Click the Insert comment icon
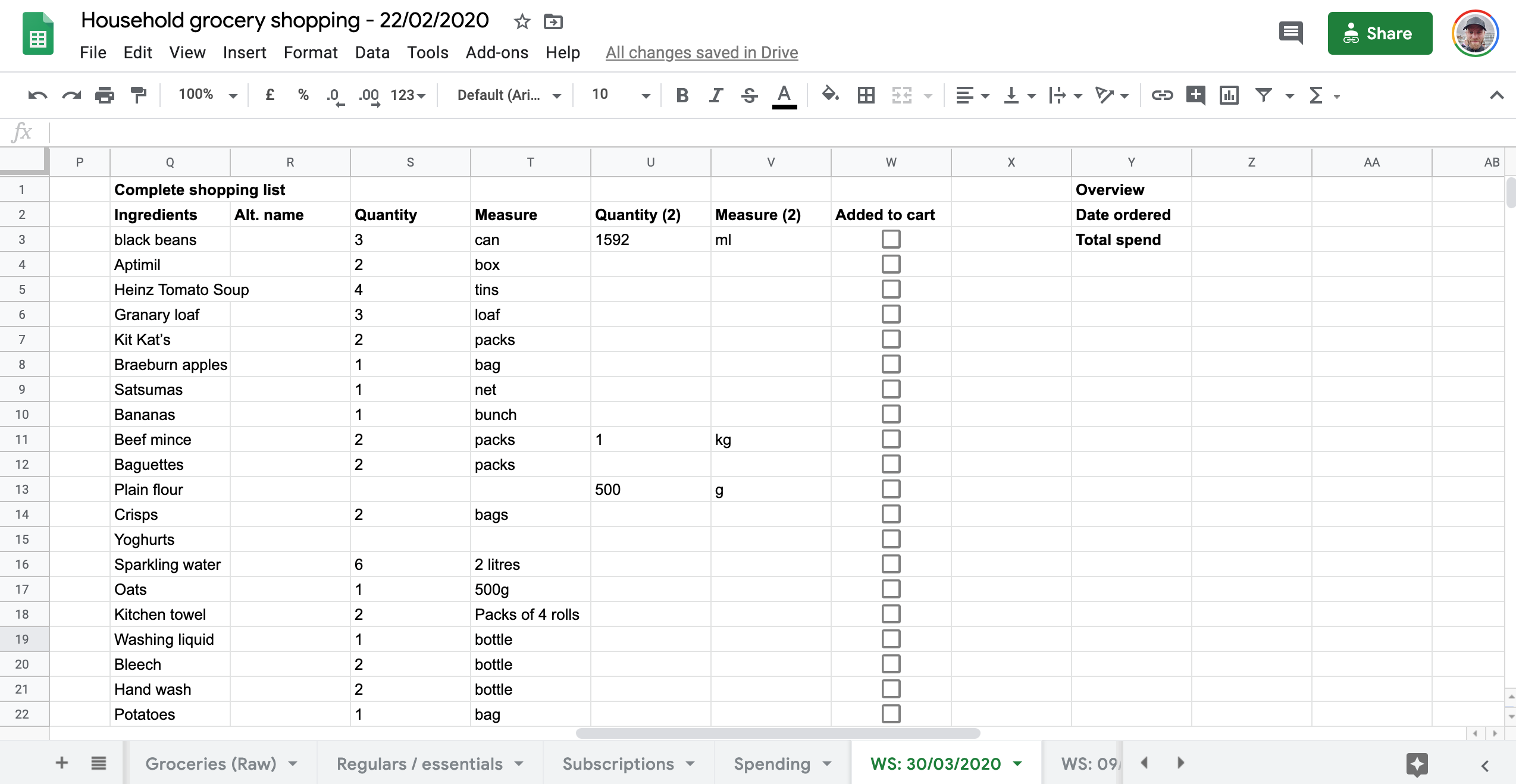Viewport: 1516px width, 784px height. (x=1196, y=95)
